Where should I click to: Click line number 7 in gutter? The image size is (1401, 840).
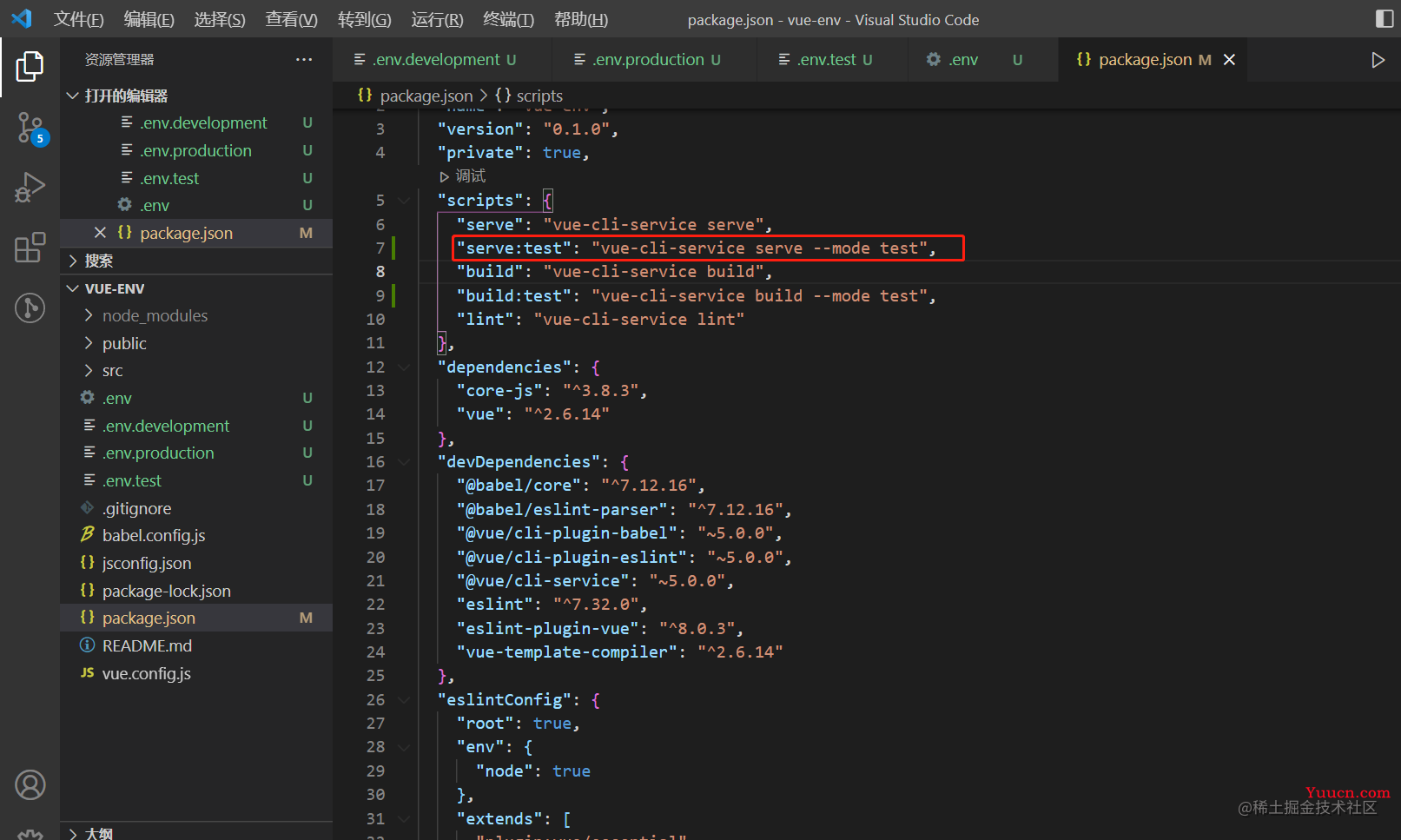380,248
